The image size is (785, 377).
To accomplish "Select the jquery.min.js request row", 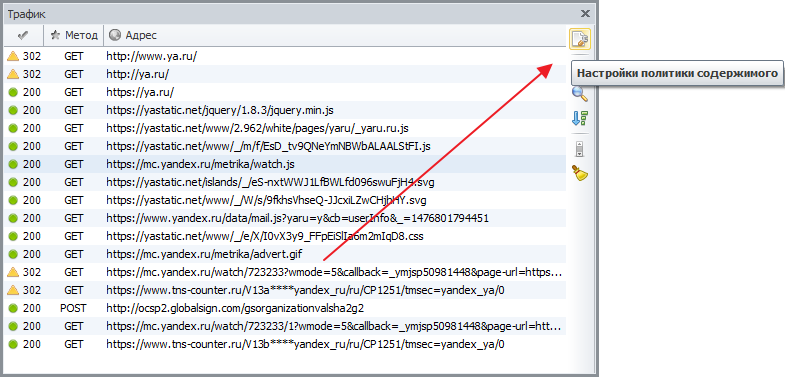I will click(x=285, y=110).
